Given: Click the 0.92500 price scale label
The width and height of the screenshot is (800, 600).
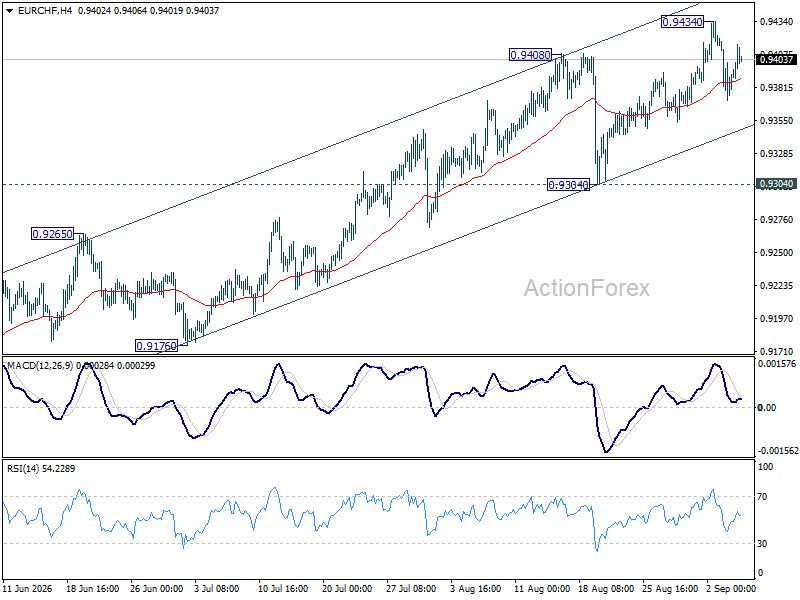Looking at the screenshot, I should [777, 253].
